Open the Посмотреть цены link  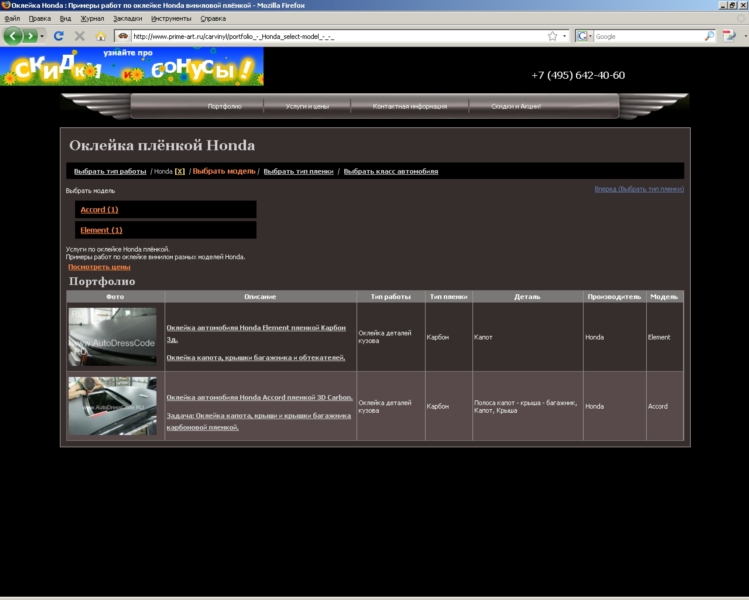pyautogui.click(x=99, y=267)
